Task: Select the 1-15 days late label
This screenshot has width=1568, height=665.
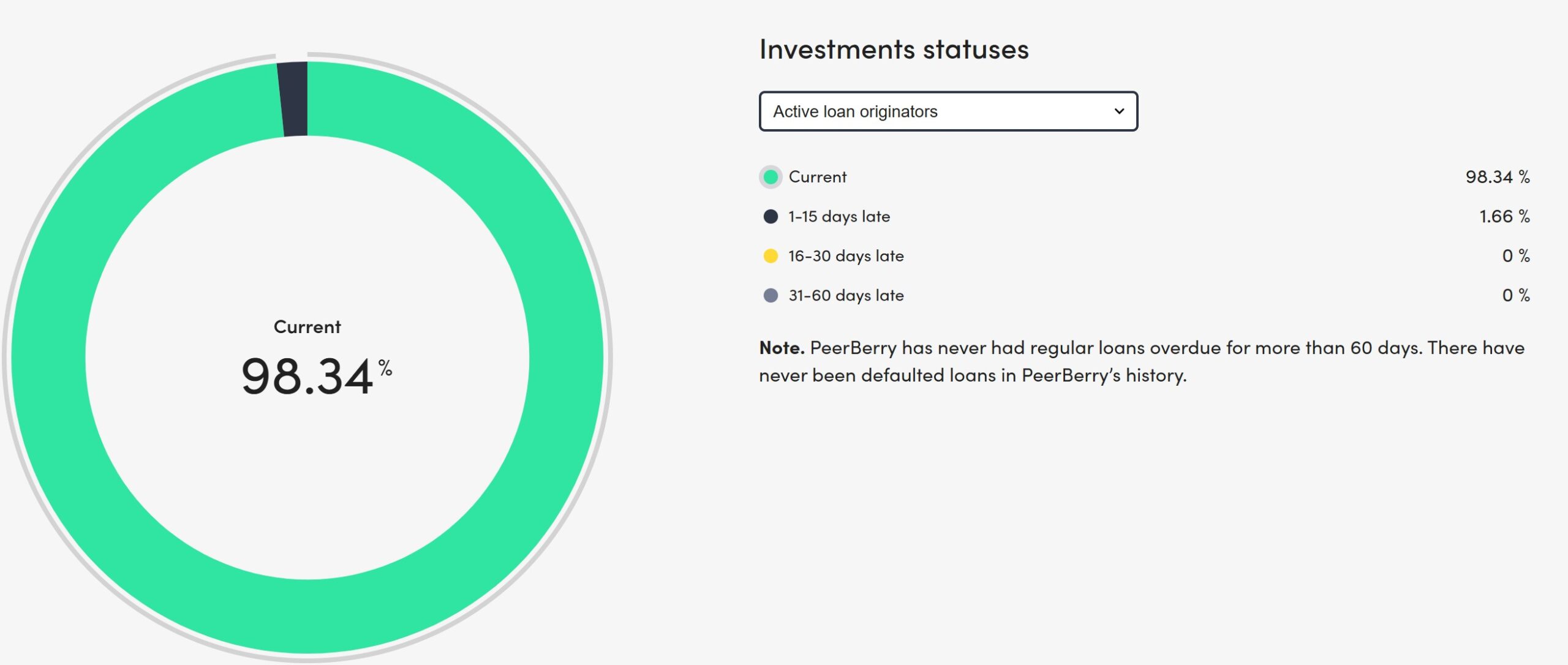Action: 839,217
